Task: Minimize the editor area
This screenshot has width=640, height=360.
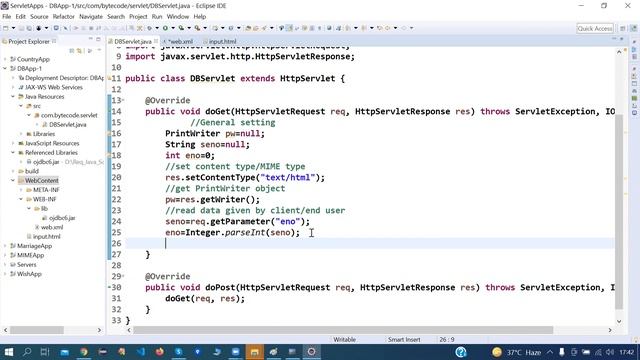Action: pyautogui.click(x=614, y=39)
